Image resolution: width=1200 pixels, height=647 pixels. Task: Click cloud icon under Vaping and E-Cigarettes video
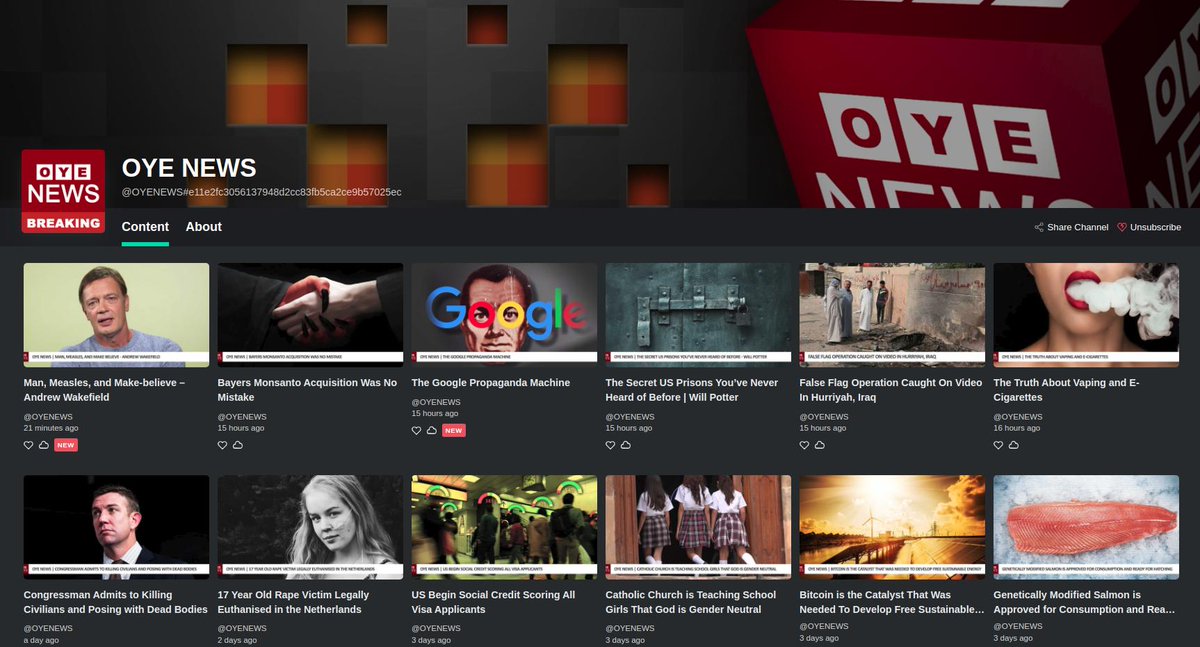point(1014,445)
